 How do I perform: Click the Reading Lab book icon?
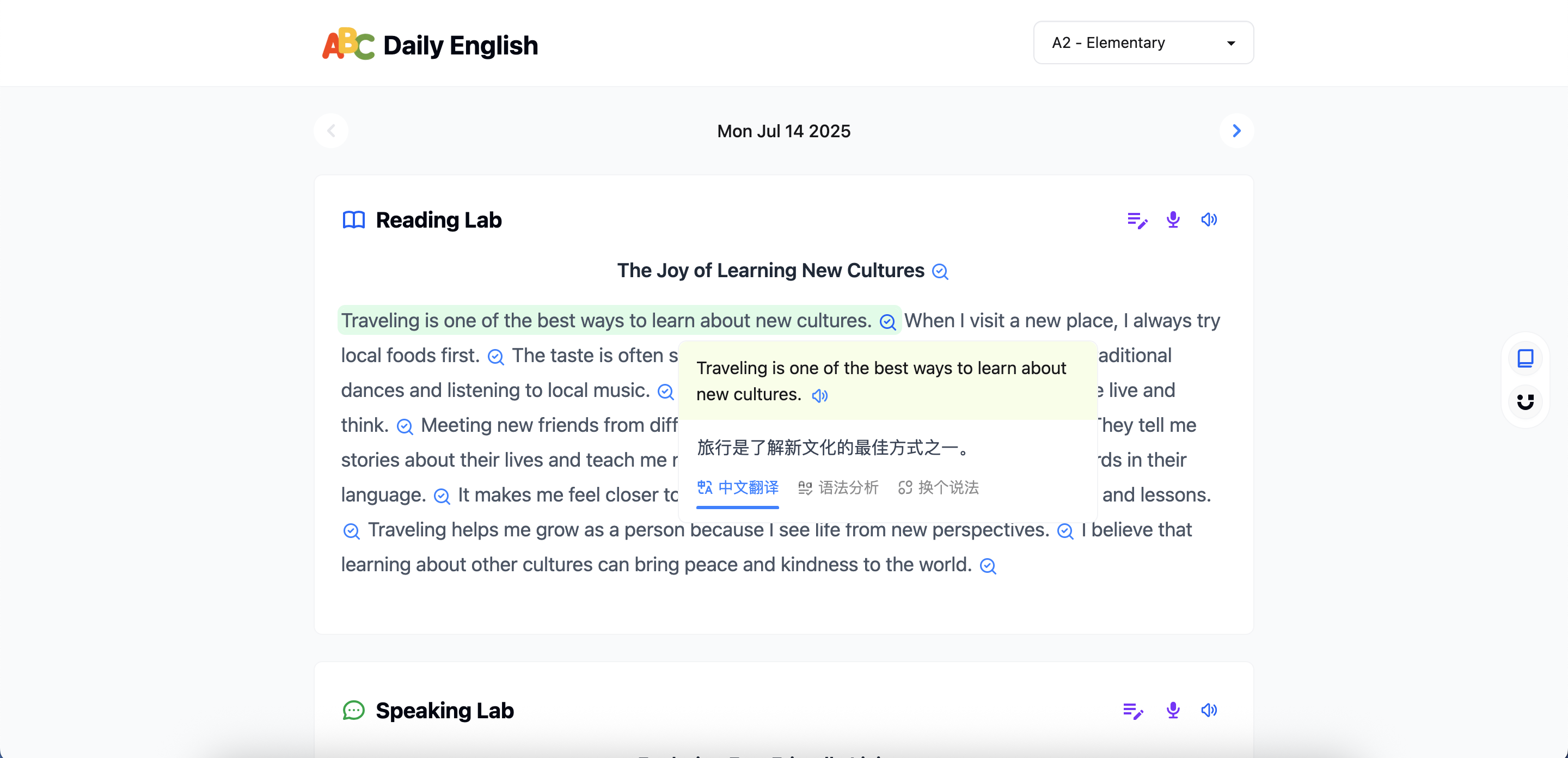354,220
